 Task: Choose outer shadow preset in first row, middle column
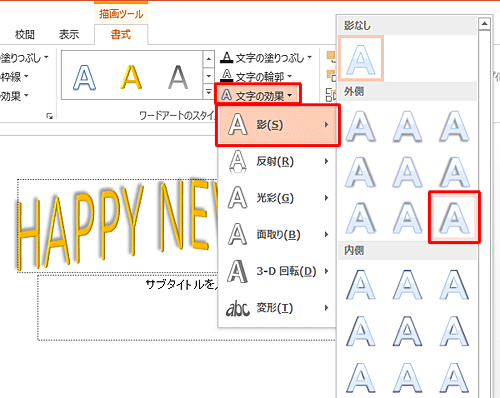pos(407,127)
